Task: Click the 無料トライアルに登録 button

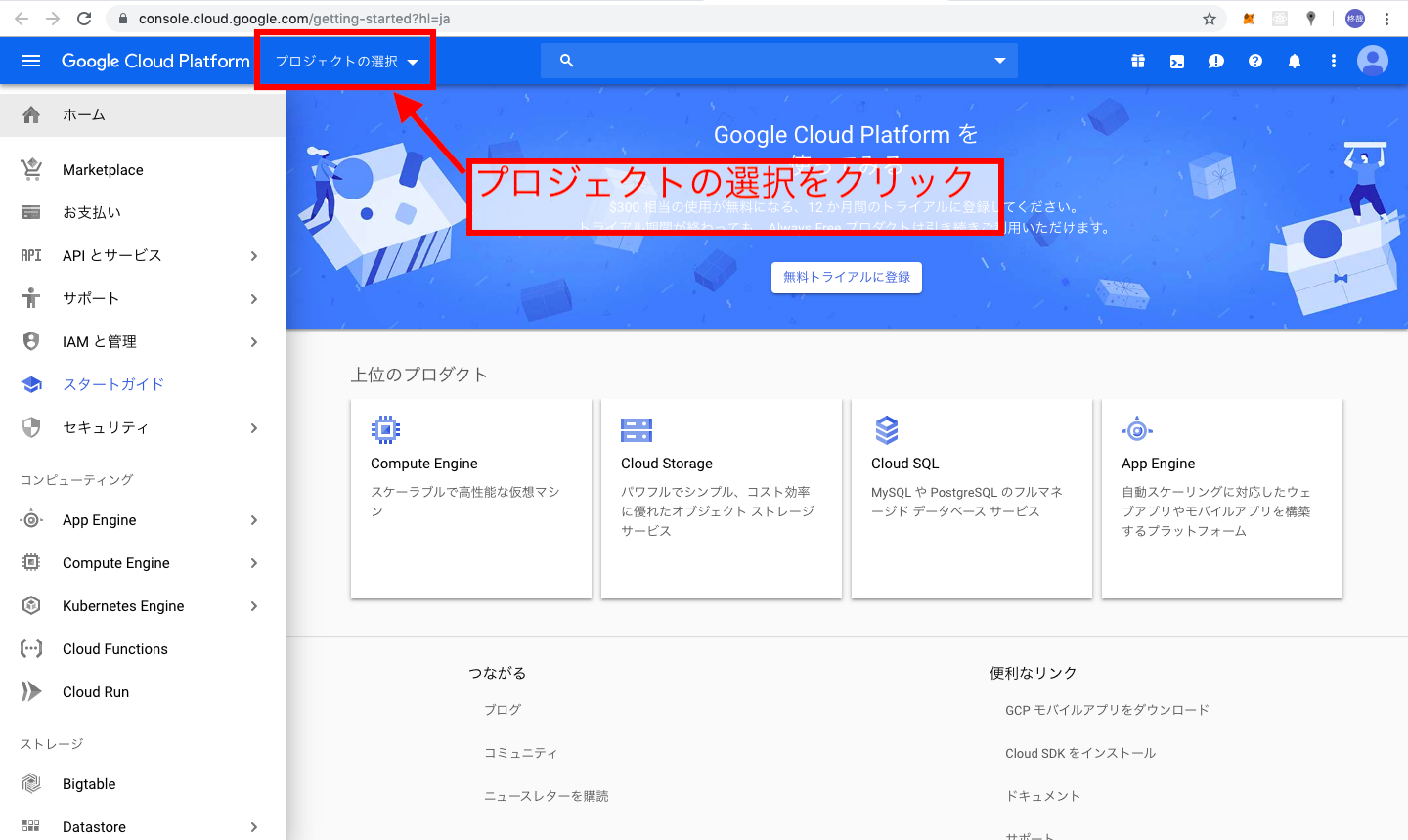Action: click(846, 278)
